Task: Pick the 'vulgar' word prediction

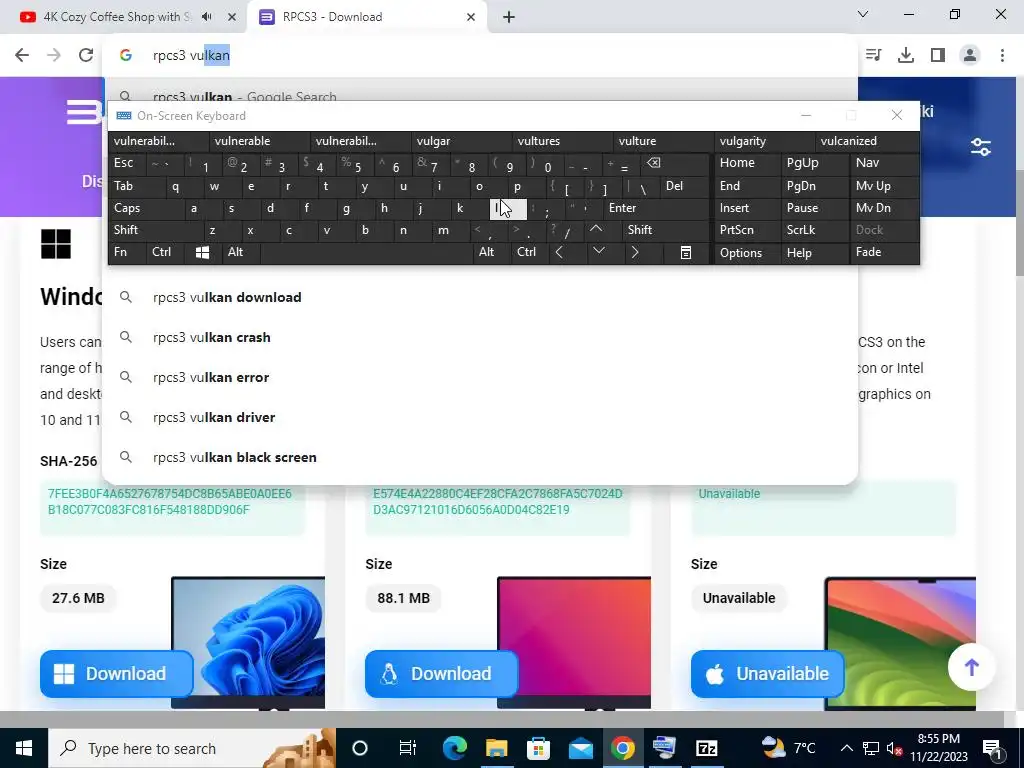Action: [x=462, y=141]
